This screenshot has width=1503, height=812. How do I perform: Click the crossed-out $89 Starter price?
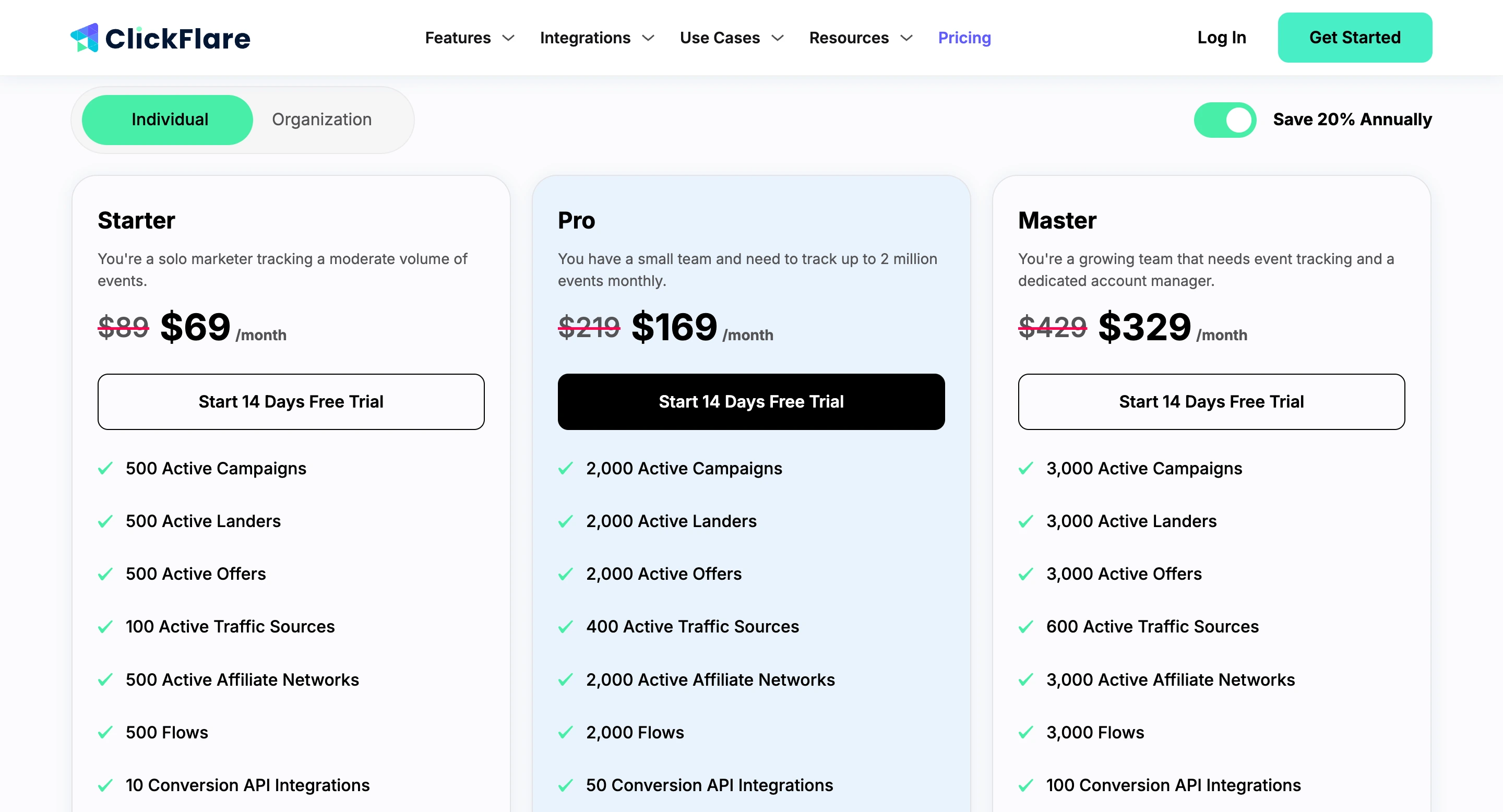click(123, 326)
